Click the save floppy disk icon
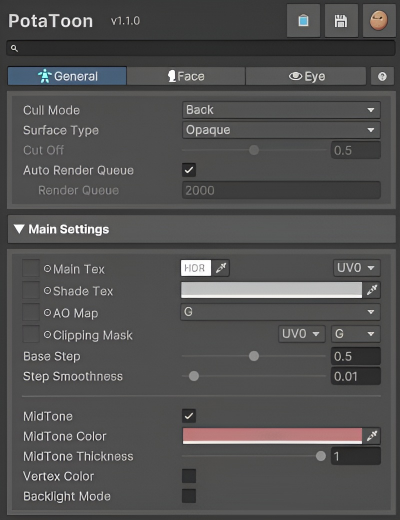 pyautogui.click(x=341, y=21)
